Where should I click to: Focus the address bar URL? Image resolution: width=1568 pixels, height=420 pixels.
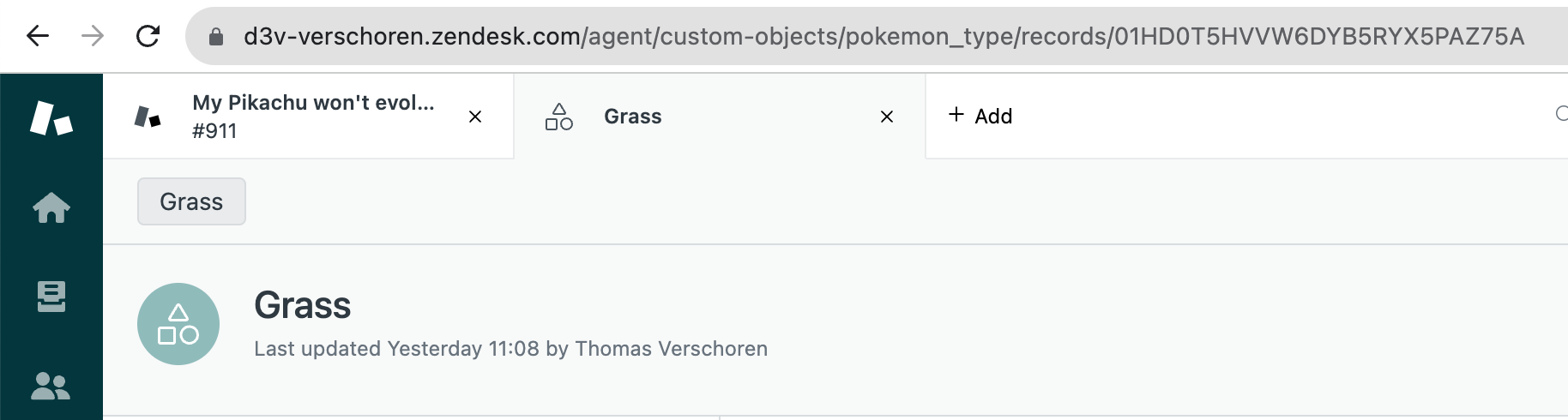coord(884,36)
